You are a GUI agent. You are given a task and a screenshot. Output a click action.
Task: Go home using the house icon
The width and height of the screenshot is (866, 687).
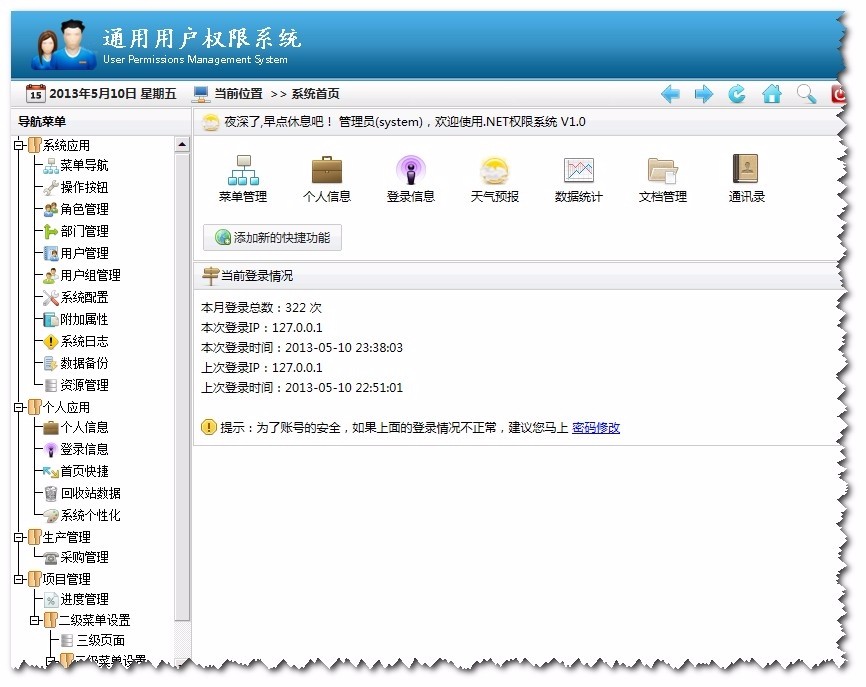pos(771,93)
